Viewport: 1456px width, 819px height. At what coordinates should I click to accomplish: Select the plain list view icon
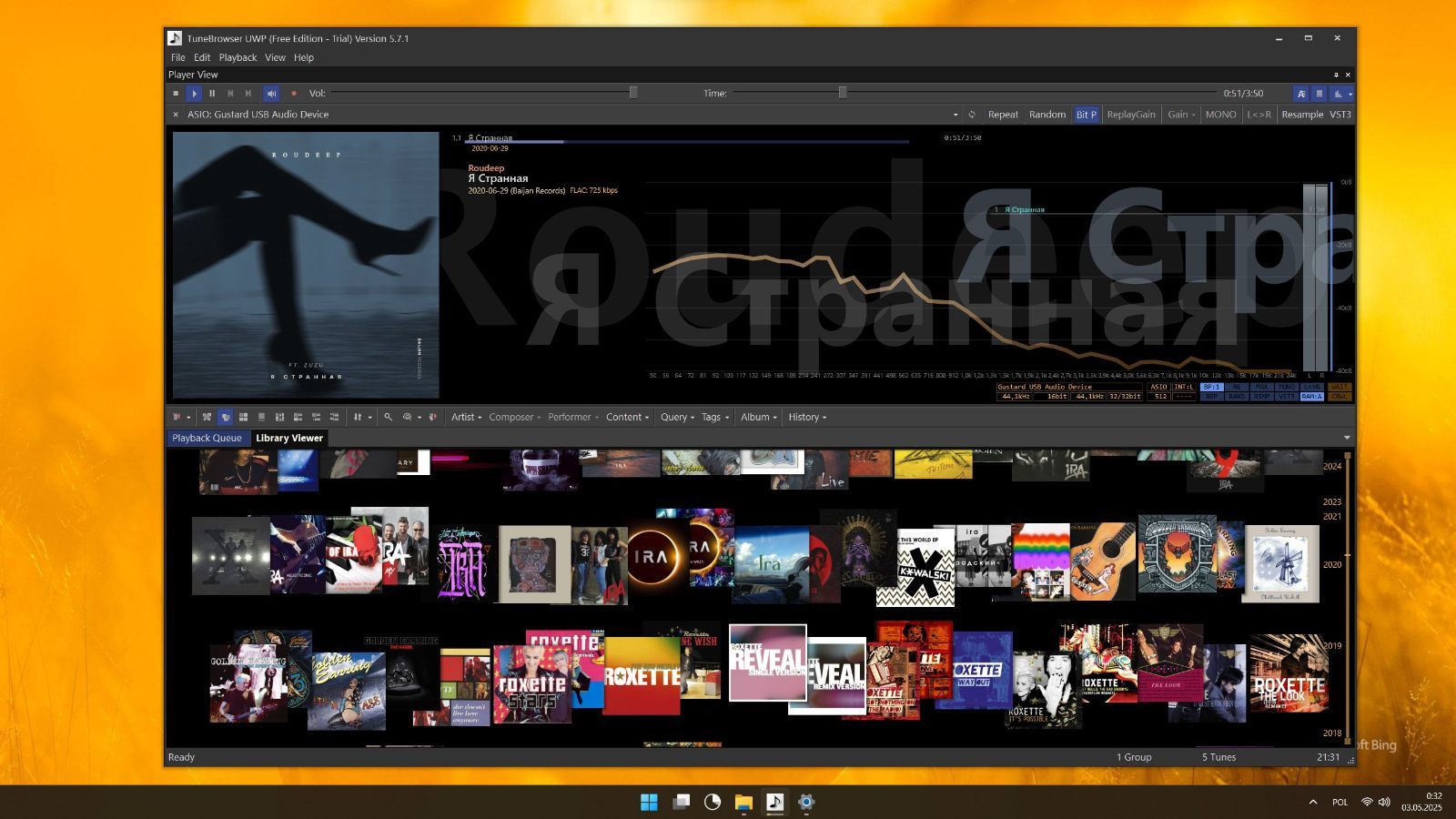click(262, 417)
